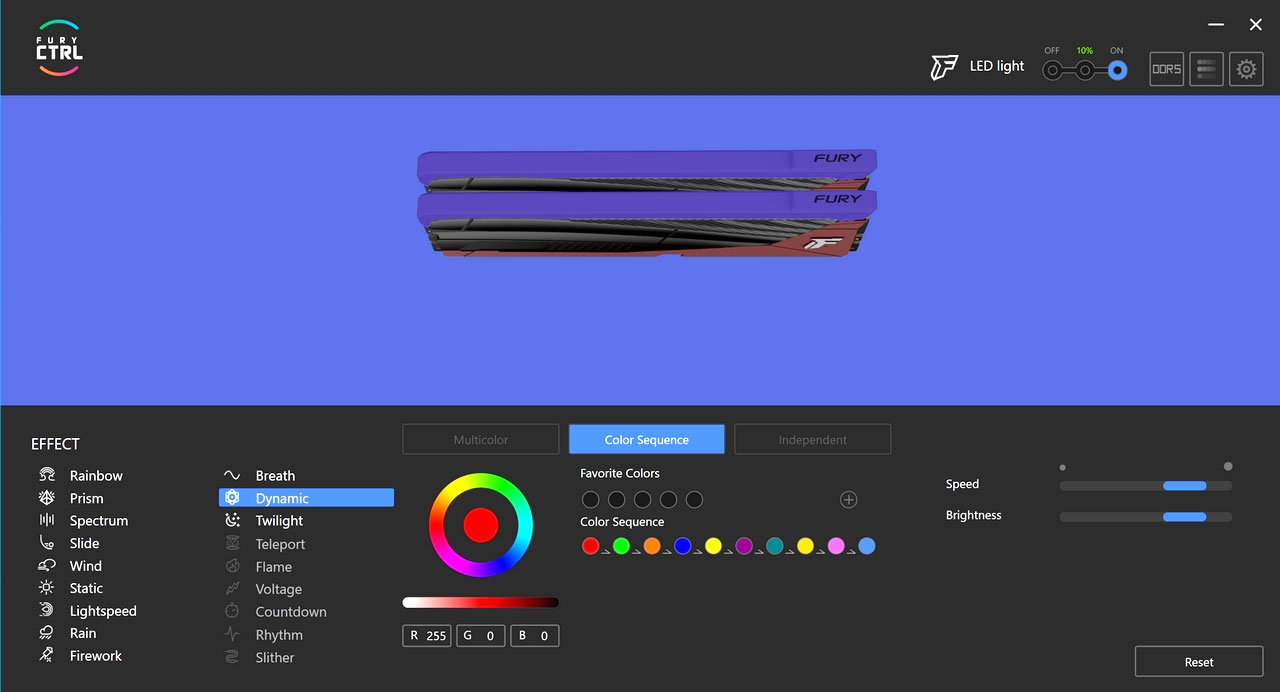
Task: Click the Speed slider bar
Action: (x=1146, y=485)
